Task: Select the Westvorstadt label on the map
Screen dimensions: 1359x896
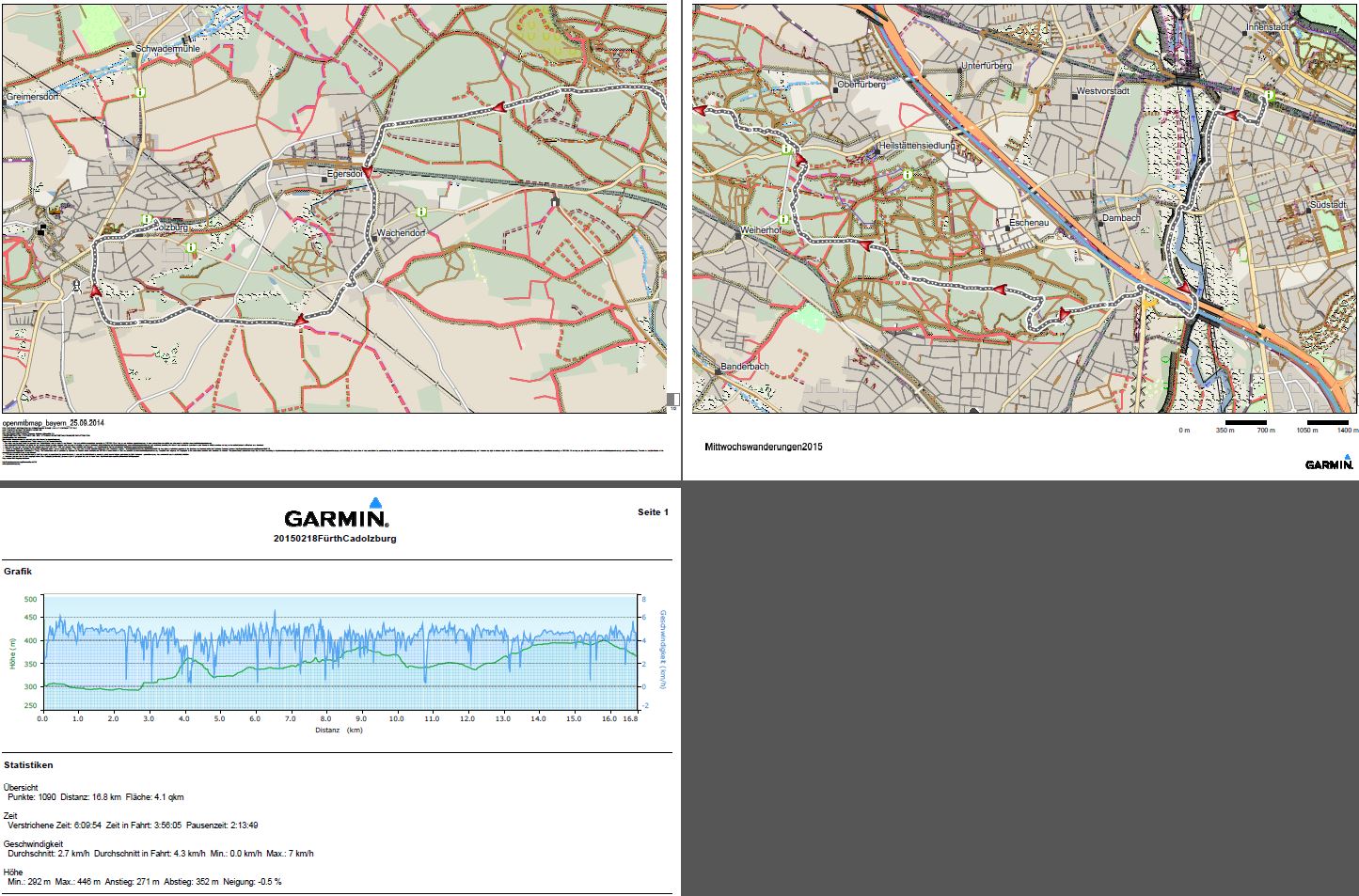Action: (x=1102, y=92)
